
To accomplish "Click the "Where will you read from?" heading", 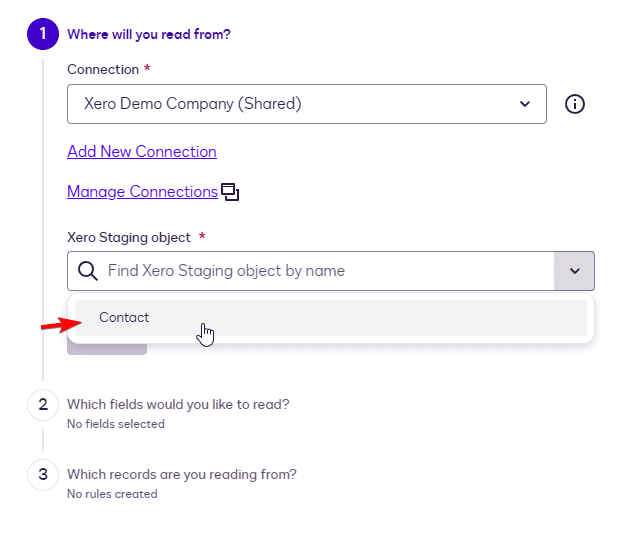I will pos(149,34).
